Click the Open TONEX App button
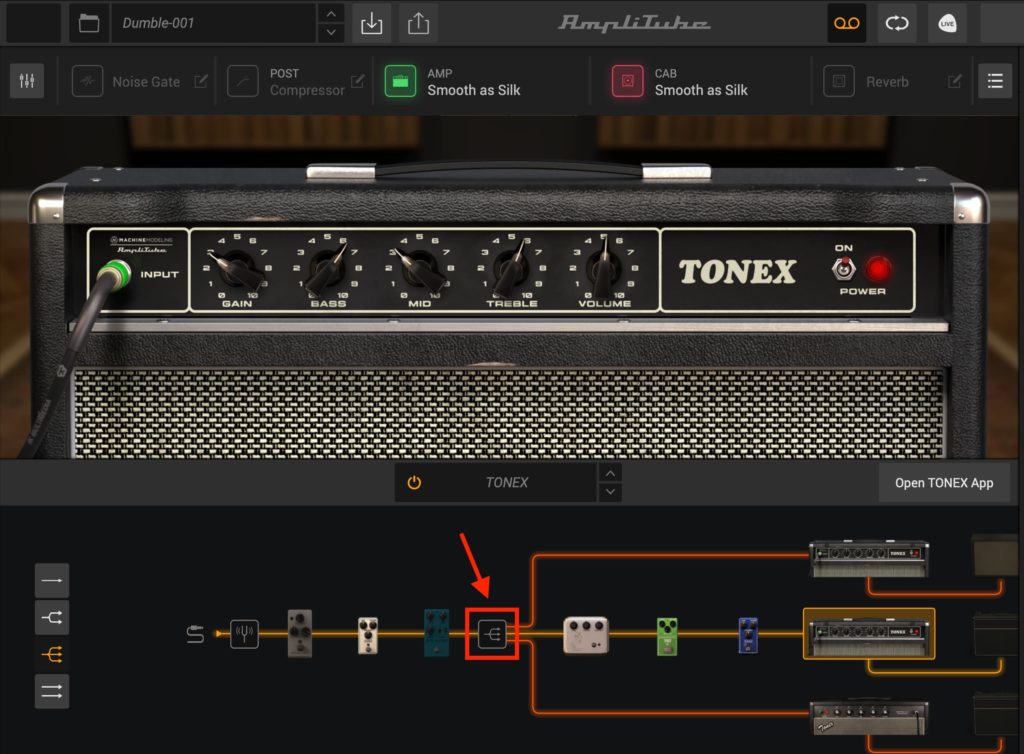The height and width of the screenshot is (754, 1024). (x=946, y=482)
